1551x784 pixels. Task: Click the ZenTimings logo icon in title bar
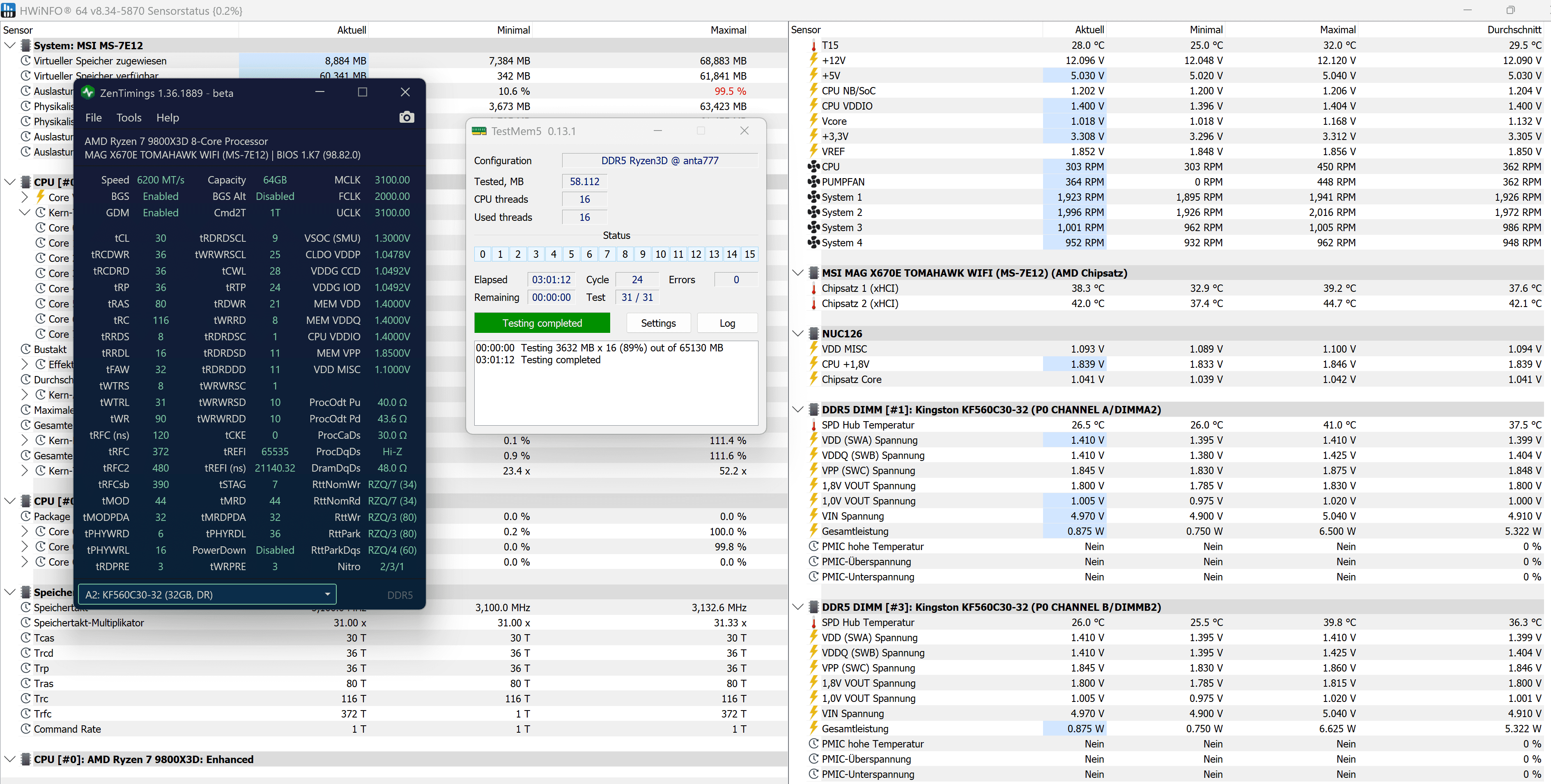[x=88, y=93]
